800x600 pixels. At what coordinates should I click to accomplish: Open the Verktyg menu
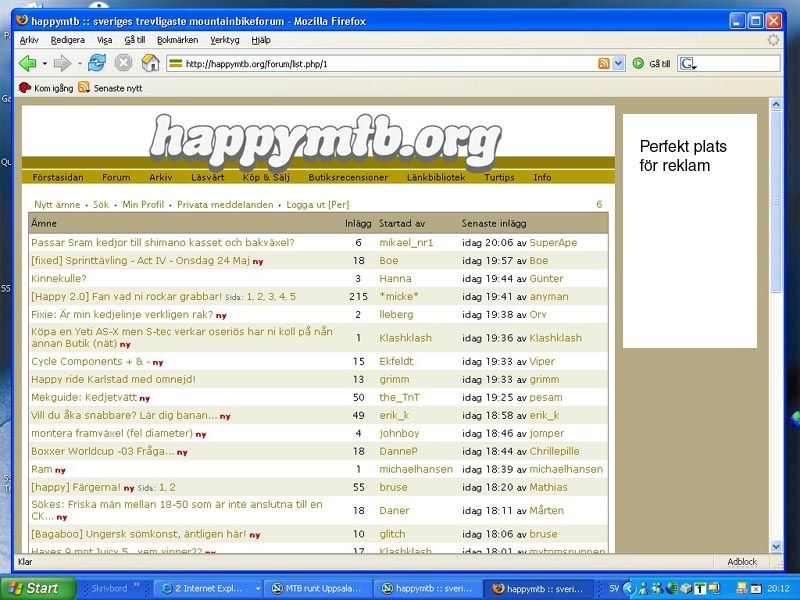[224, 40]
